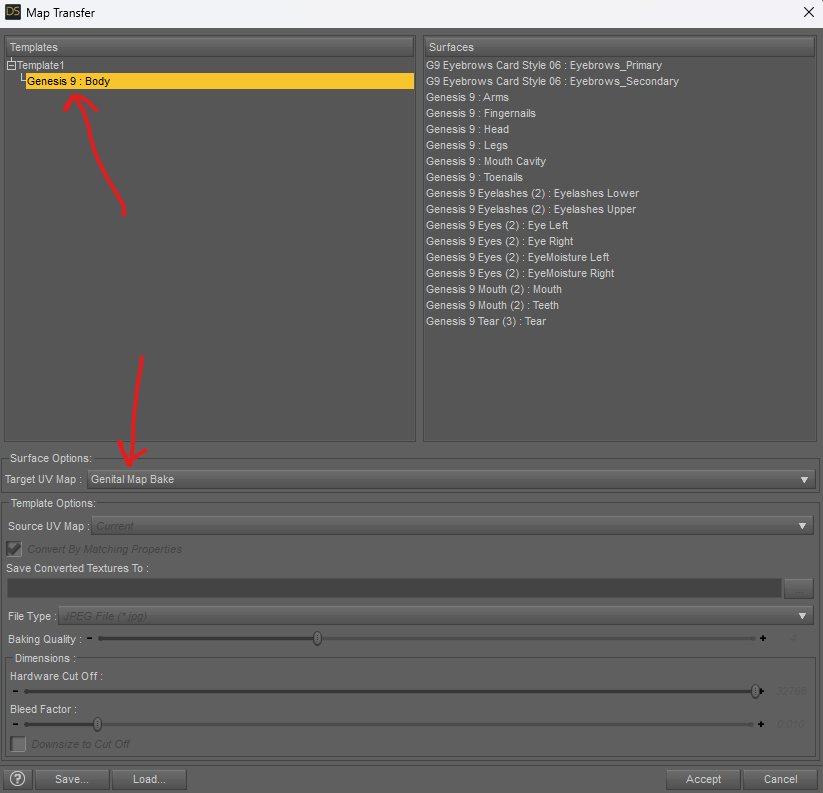Select Genesis 9 : Fingernails surface
The height and width of the screenshot is (793, 823).
(481, 113)
